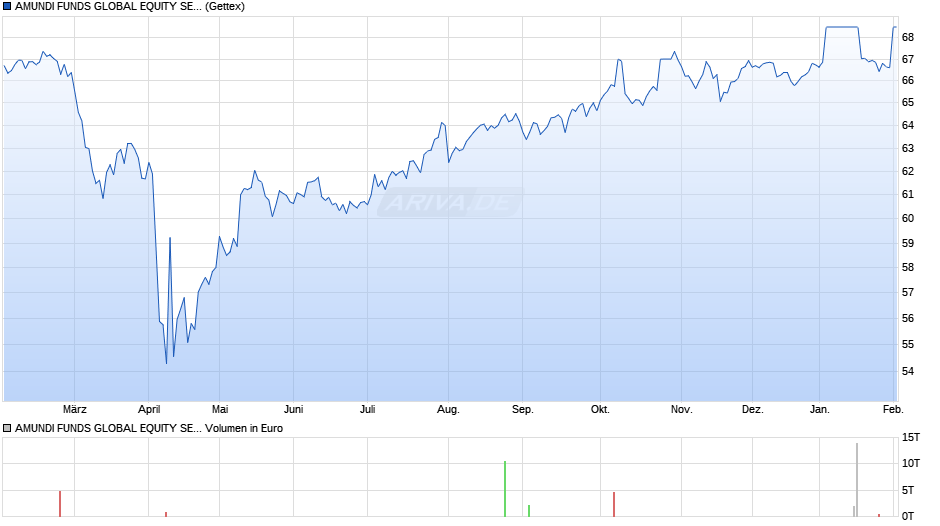Click the Nov. month label
This screenshot has height=526, width=940.
coord(681,410)
